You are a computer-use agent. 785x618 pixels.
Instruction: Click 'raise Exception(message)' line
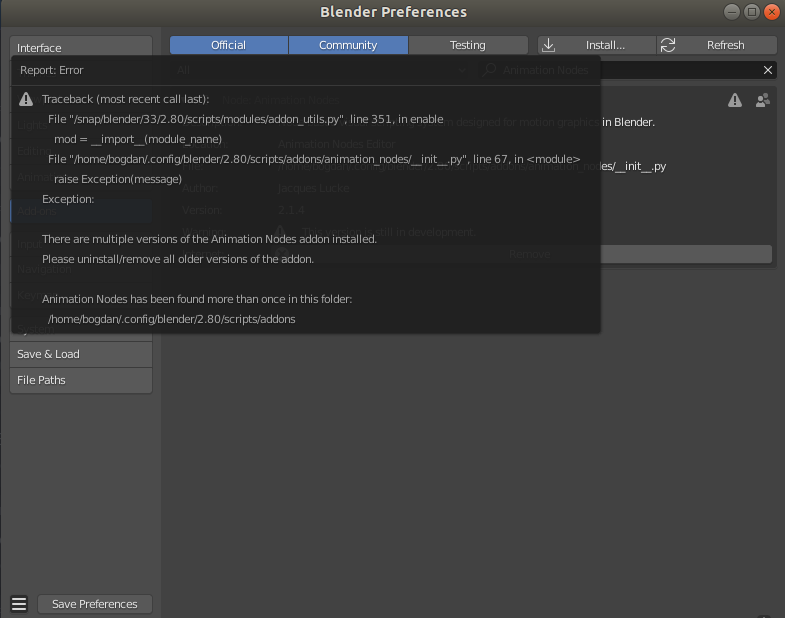[118, 179]
